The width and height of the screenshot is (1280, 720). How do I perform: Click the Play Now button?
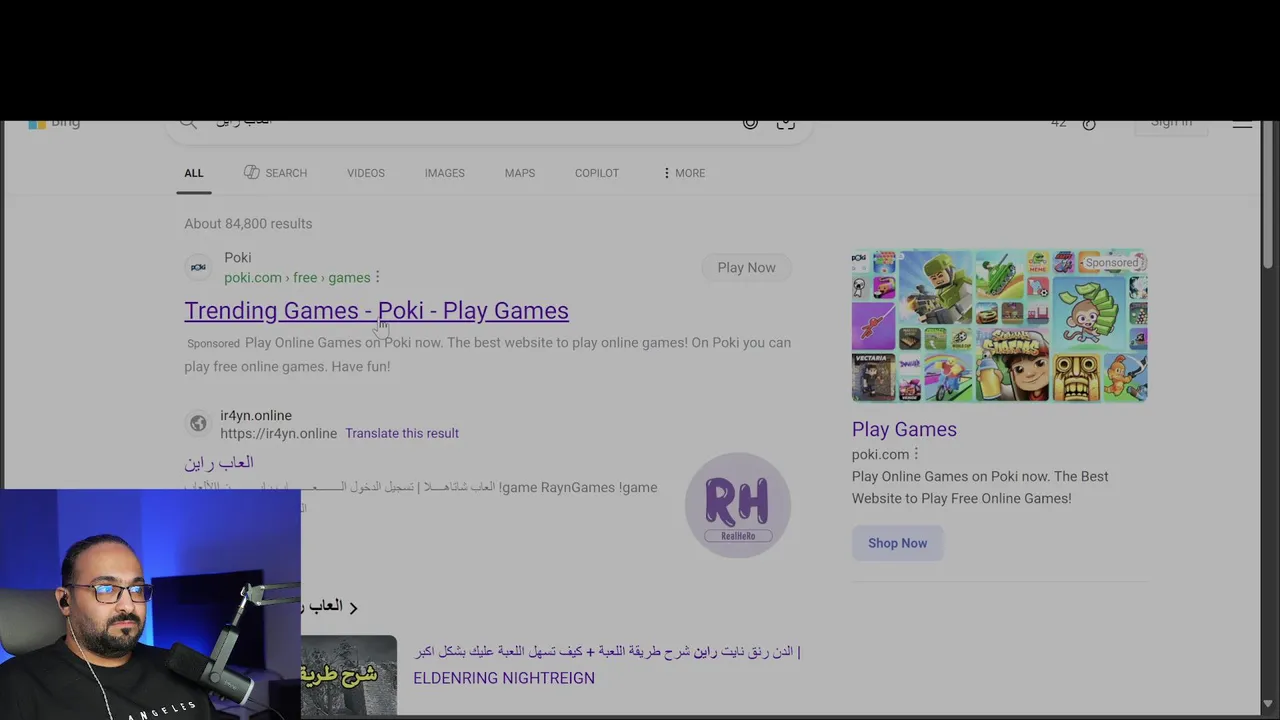pyautogui.click(x=746, y=267)
